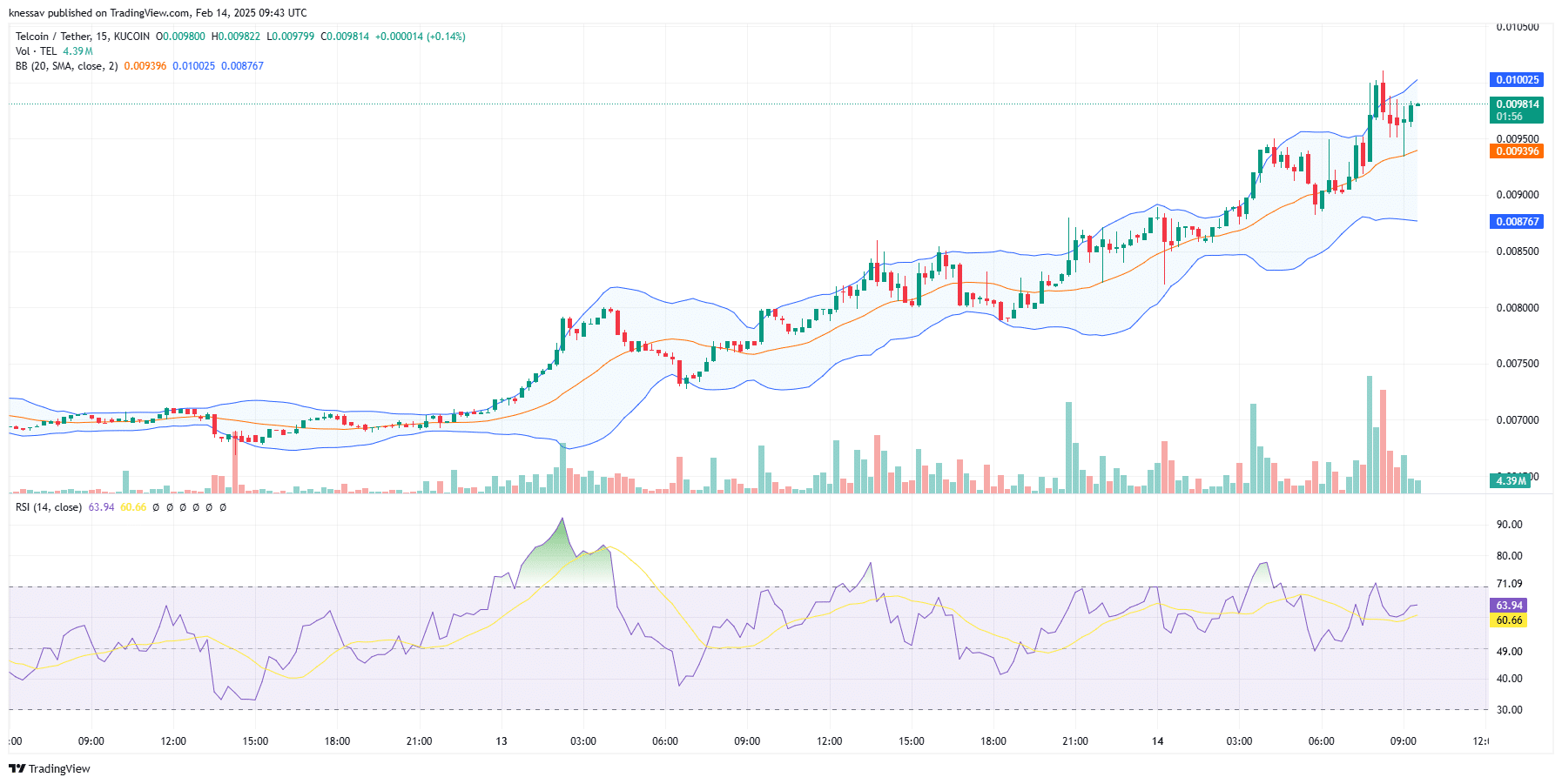Click the change value +0.000014 (+0.14%)
This screenshot has width=1562, height=784.
421,37
